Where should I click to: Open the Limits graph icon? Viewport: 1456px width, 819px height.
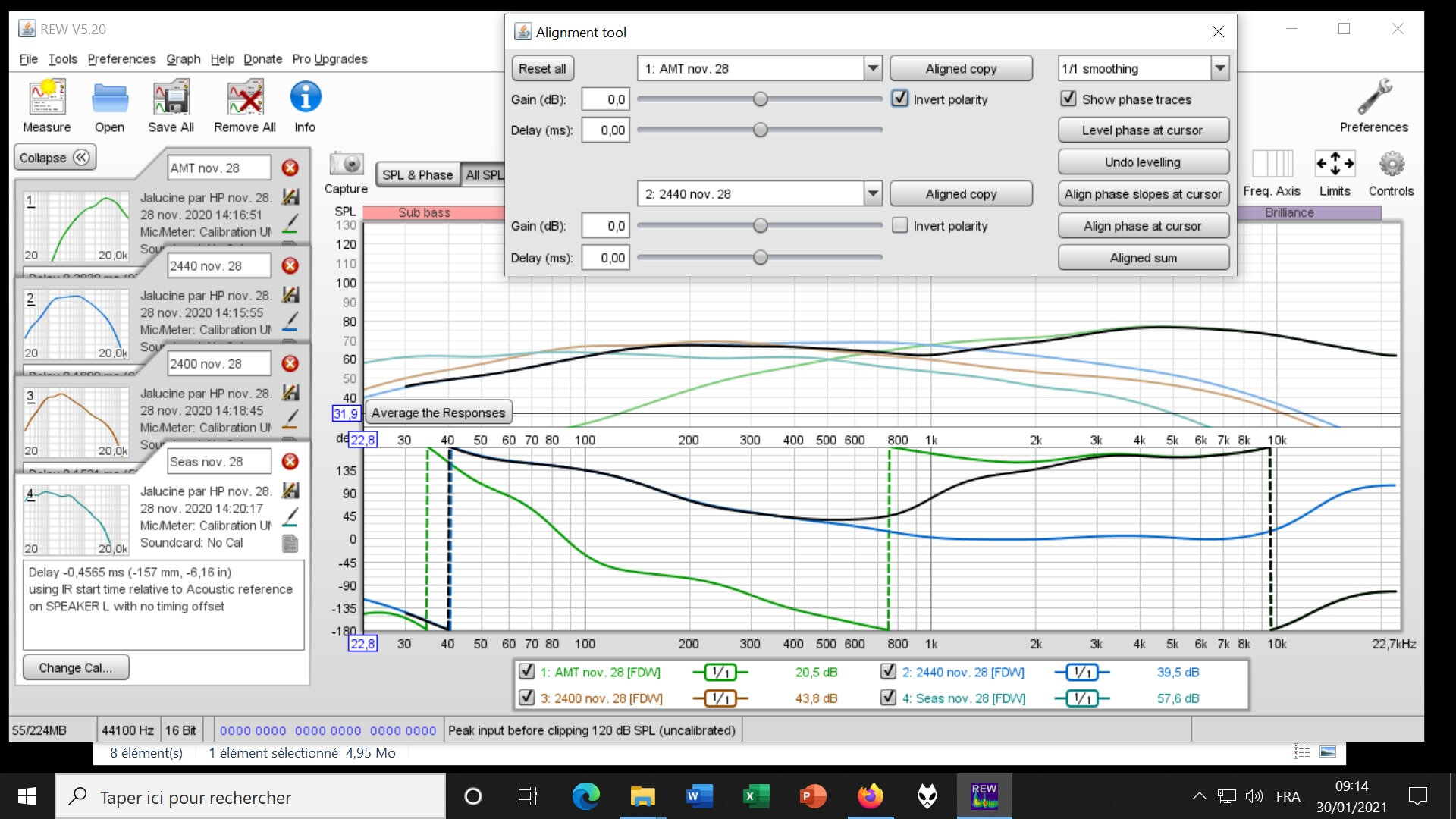pyautogui.click(x=1335, y=163)
